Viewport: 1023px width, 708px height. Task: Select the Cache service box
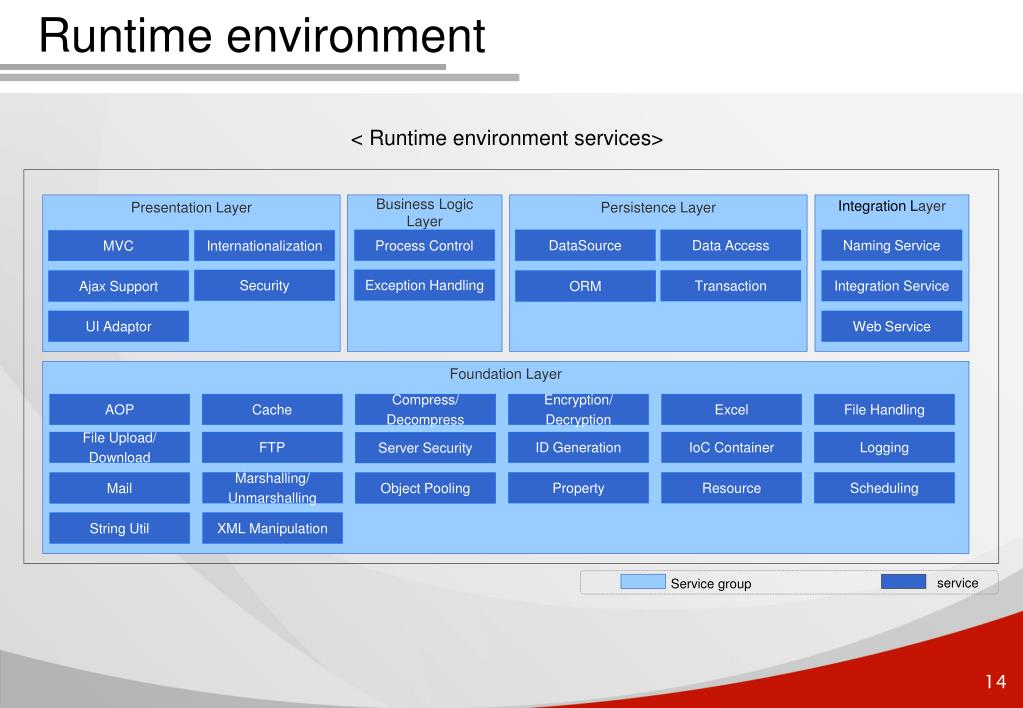tap(272, 409)
